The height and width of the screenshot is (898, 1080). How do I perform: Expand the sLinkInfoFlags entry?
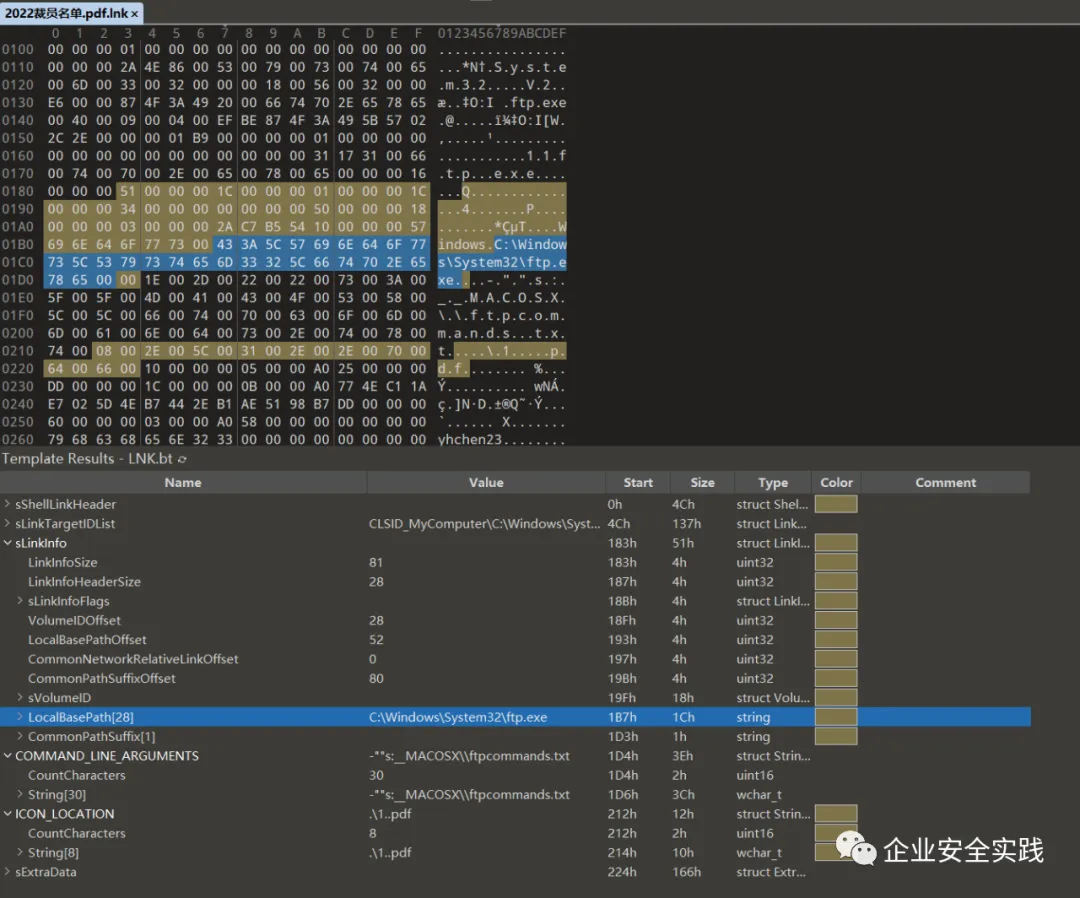coord(21,601)
